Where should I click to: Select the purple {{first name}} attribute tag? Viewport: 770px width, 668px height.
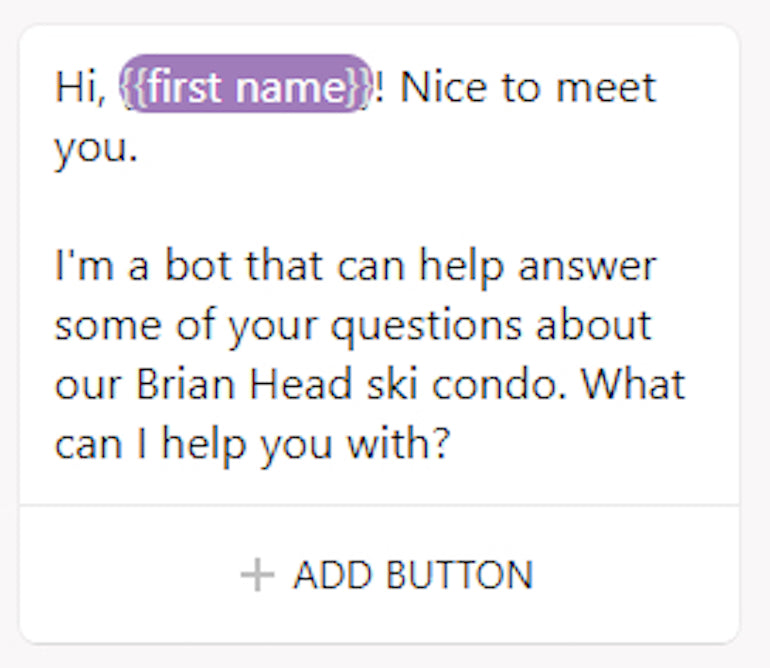246,87
